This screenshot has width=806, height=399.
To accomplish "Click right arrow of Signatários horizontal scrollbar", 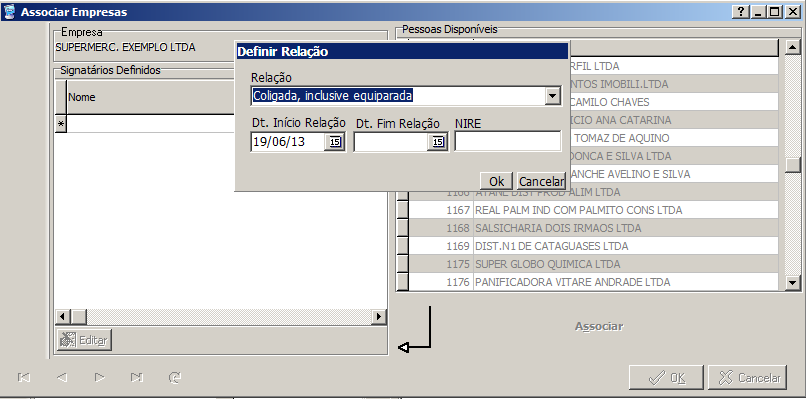I will point(379,316).
